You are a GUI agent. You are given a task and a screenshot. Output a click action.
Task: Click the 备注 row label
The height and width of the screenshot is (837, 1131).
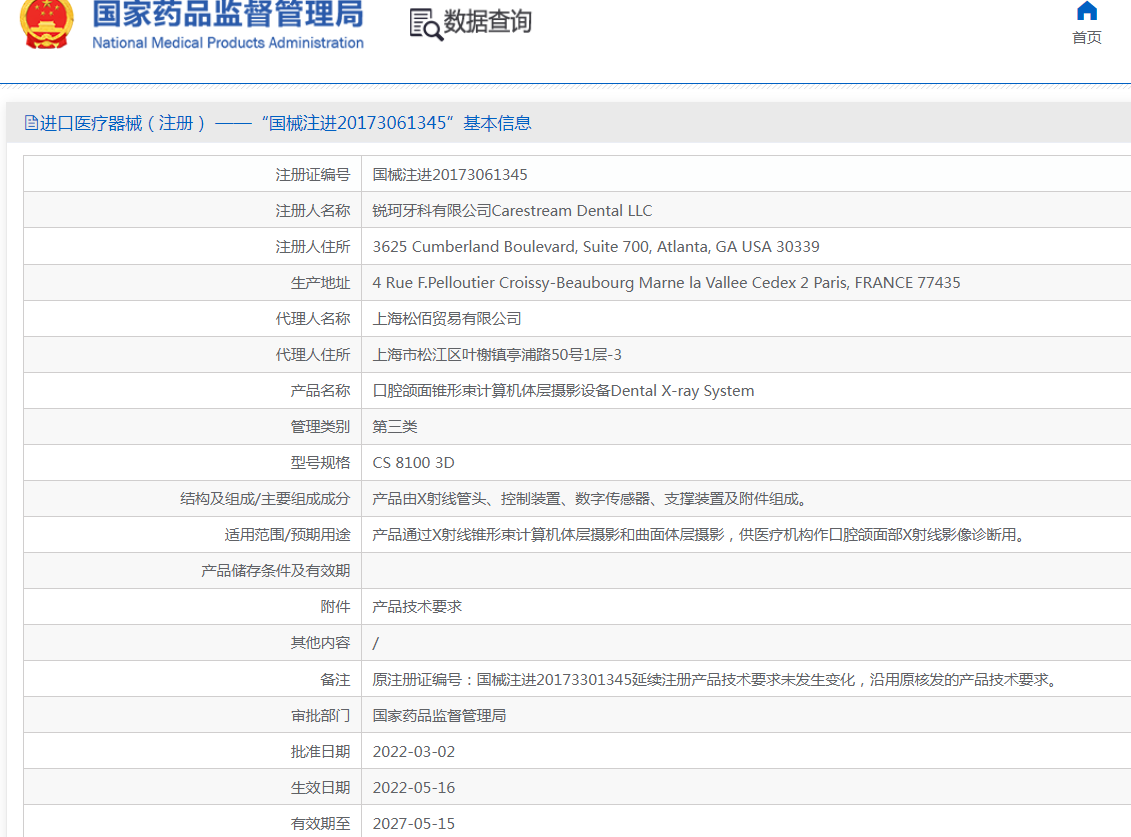335,680
